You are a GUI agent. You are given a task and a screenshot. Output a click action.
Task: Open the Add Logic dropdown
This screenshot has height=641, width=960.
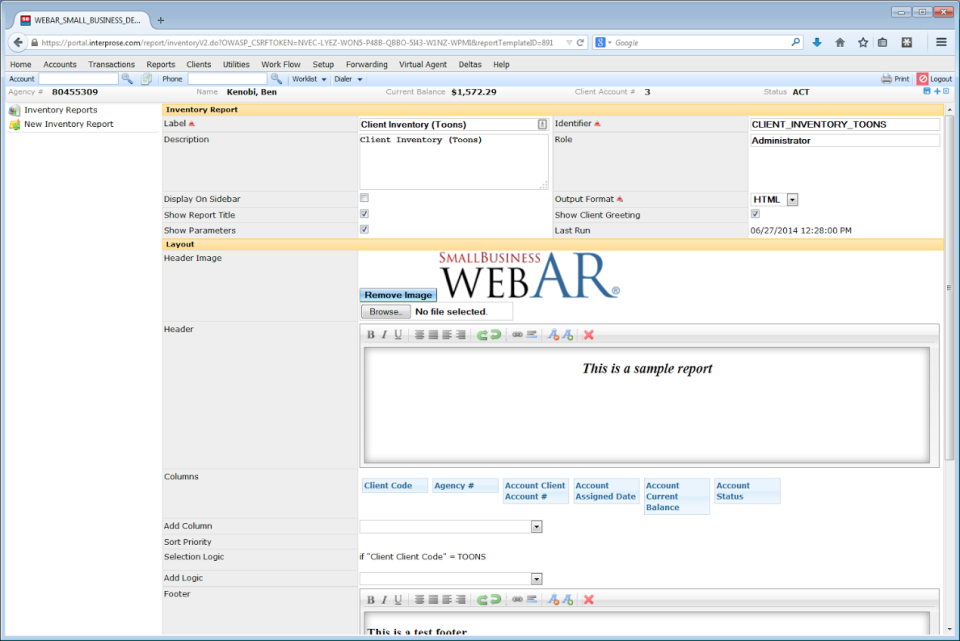pos(536,579)
